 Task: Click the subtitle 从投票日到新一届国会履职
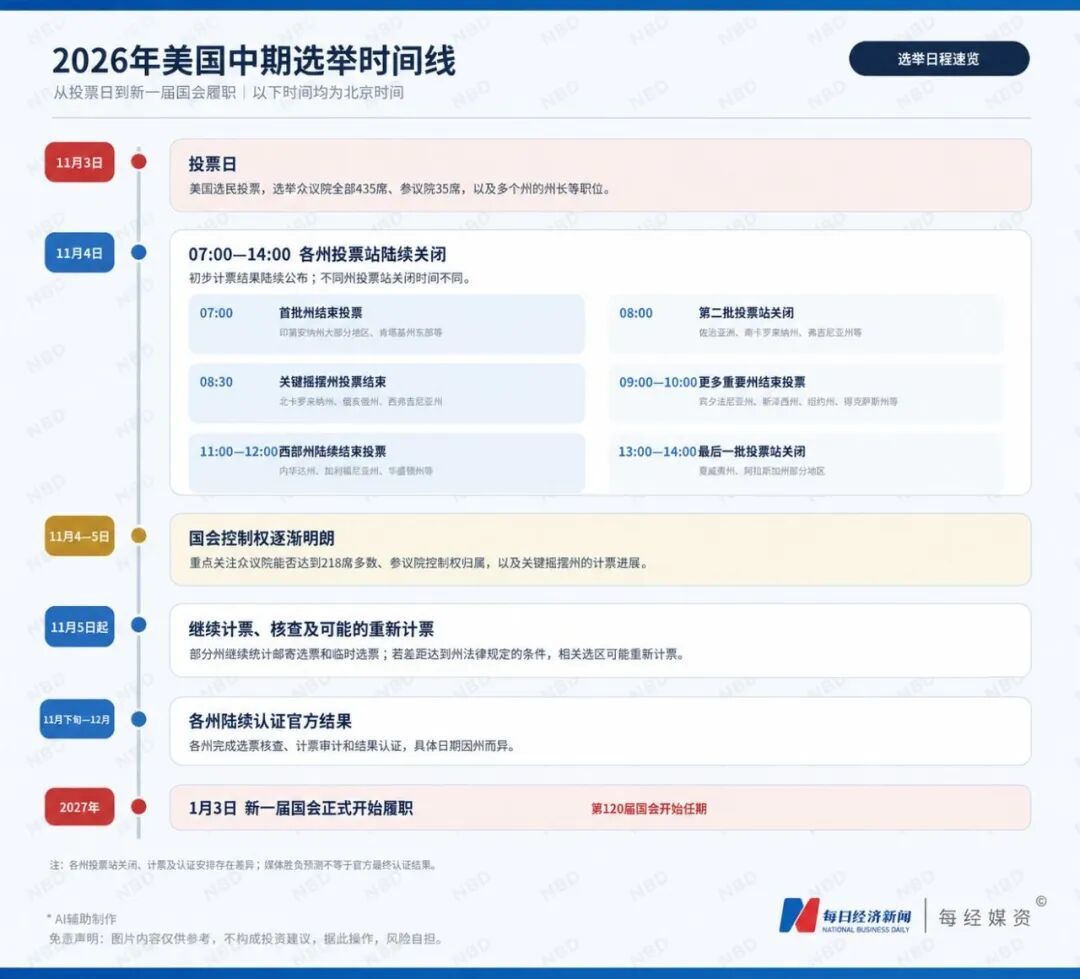point(145,92)
